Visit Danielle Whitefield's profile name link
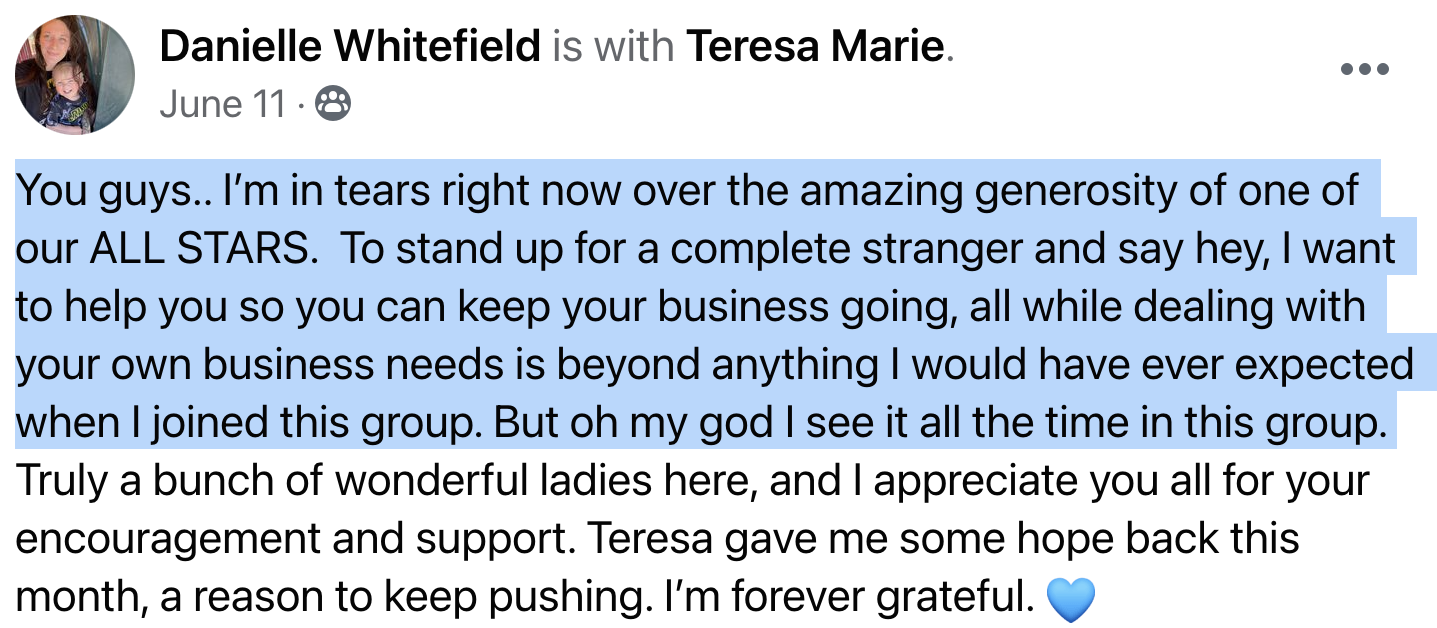 tap(350, 46)
